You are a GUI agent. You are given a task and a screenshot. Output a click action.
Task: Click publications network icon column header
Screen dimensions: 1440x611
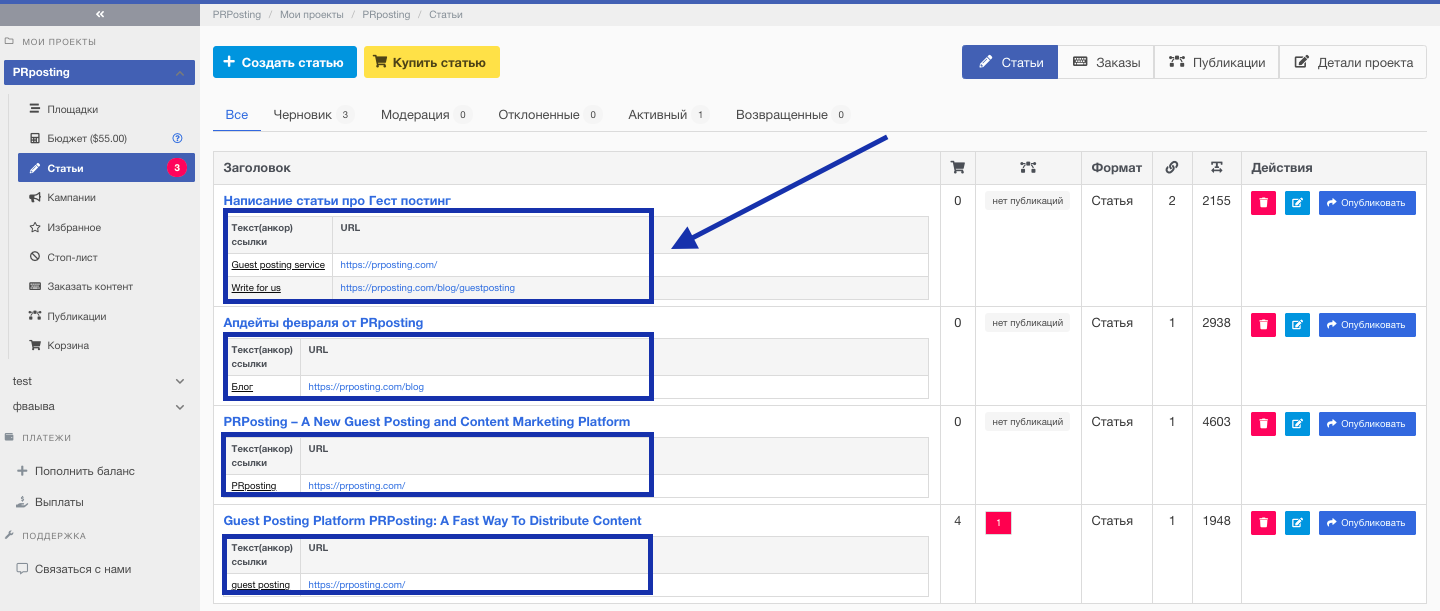click(1028, 168)
